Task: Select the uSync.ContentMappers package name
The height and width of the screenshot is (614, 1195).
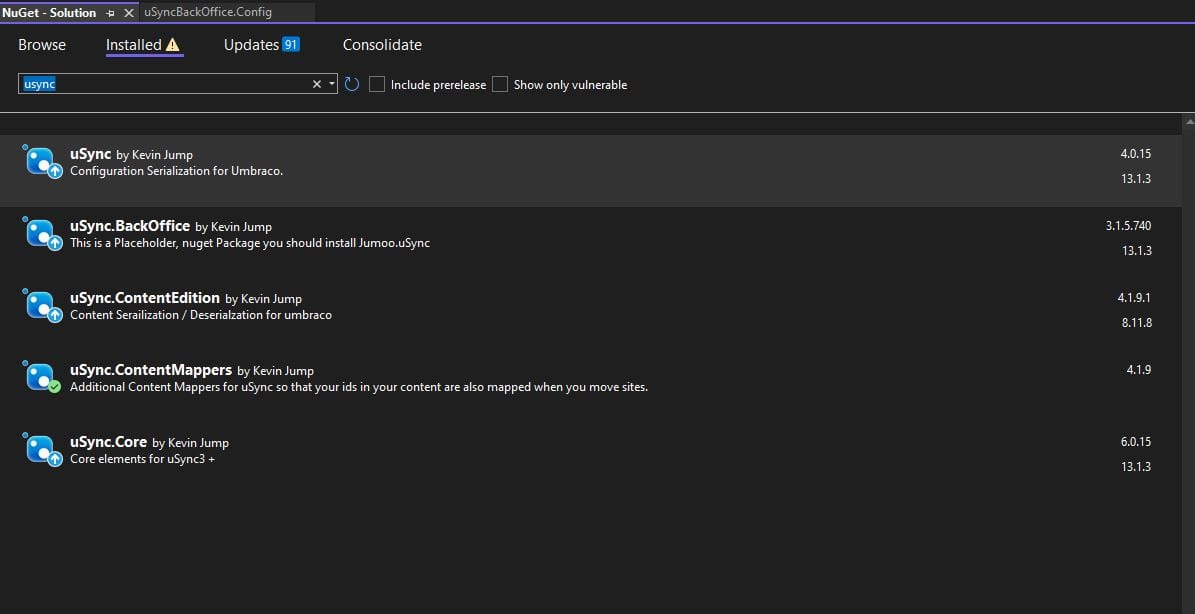Action: coord(151,369)
